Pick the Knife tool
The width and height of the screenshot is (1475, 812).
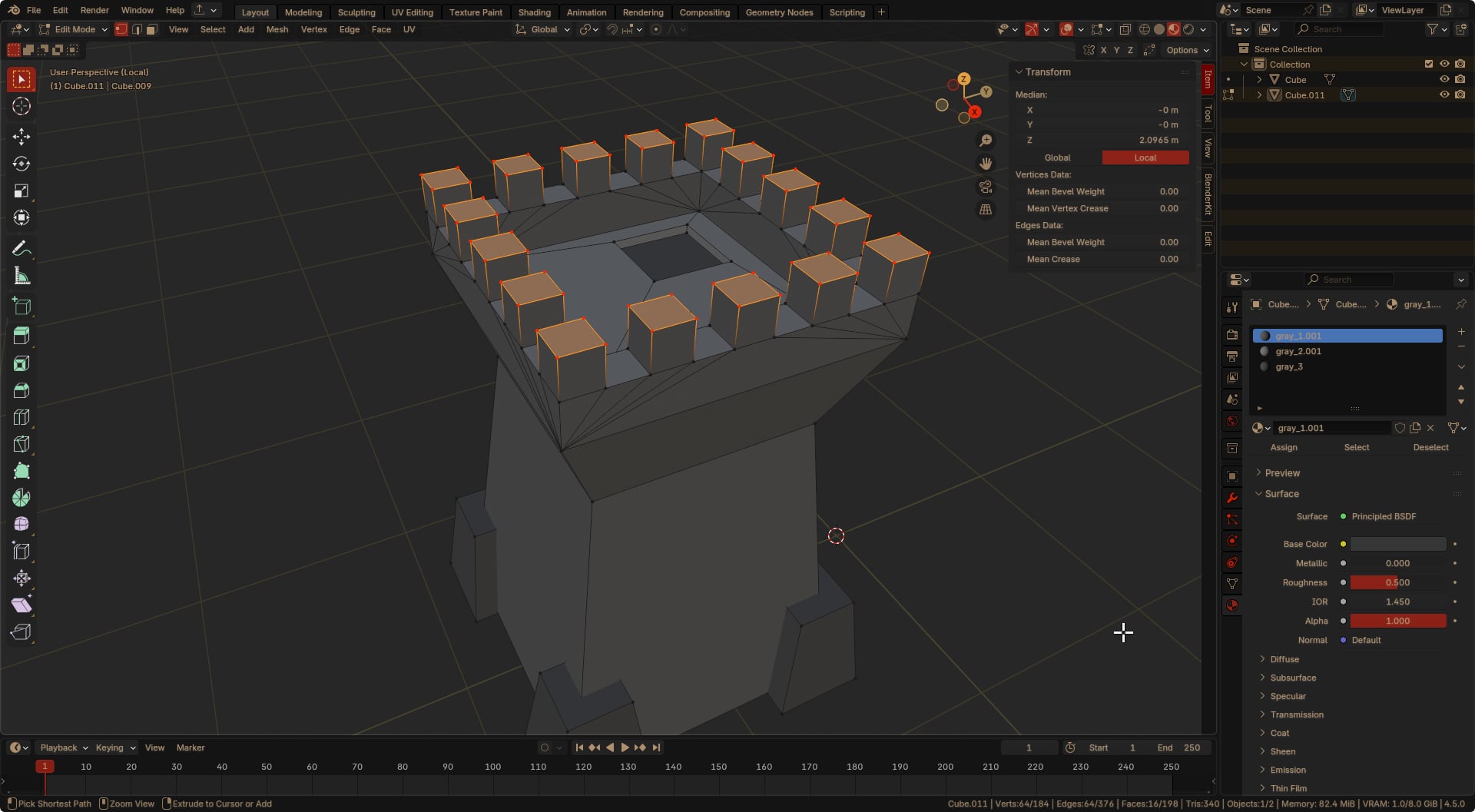point(22,444)
